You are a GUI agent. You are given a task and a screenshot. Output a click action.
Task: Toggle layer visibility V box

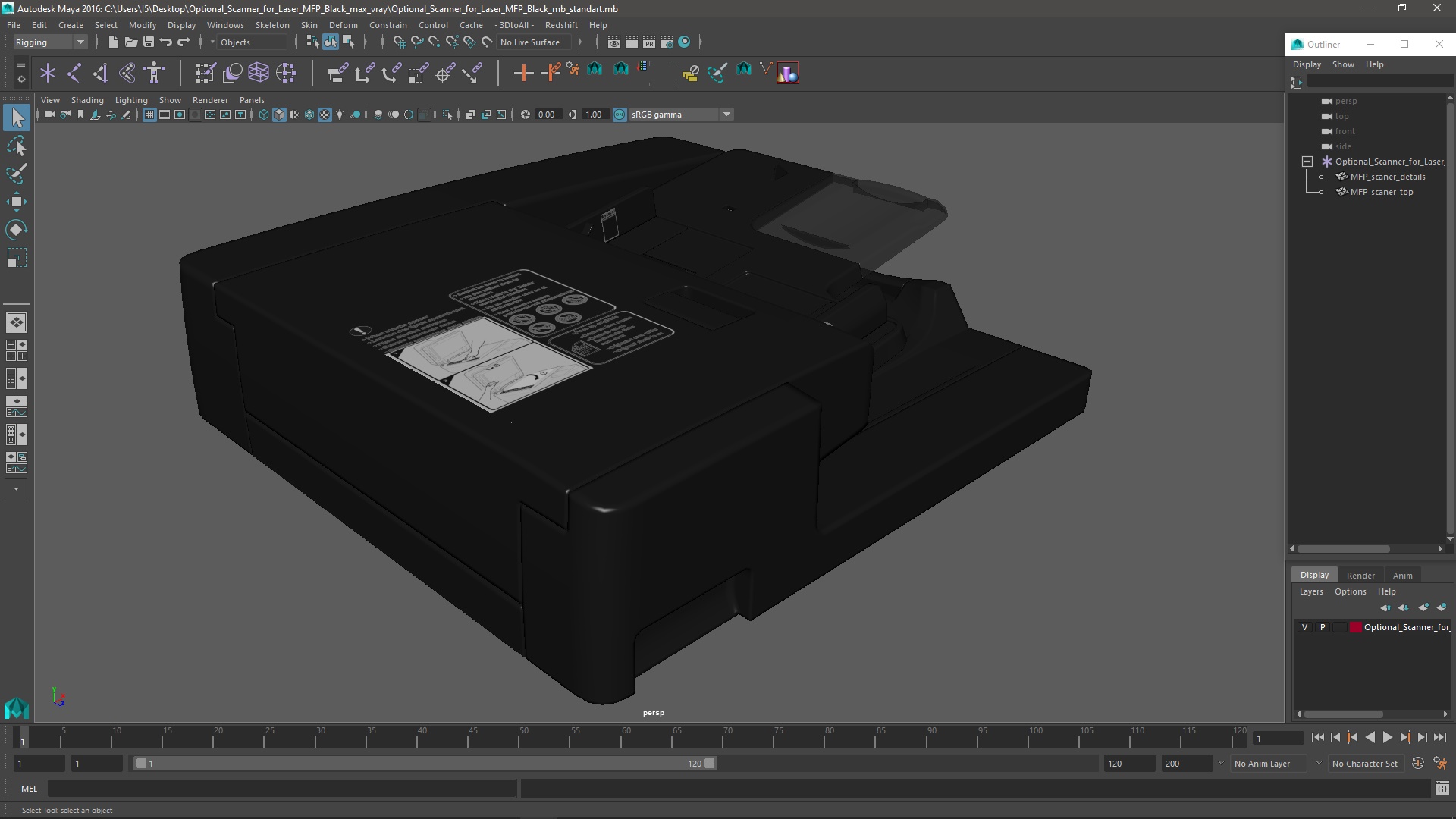pos(1304,627)
